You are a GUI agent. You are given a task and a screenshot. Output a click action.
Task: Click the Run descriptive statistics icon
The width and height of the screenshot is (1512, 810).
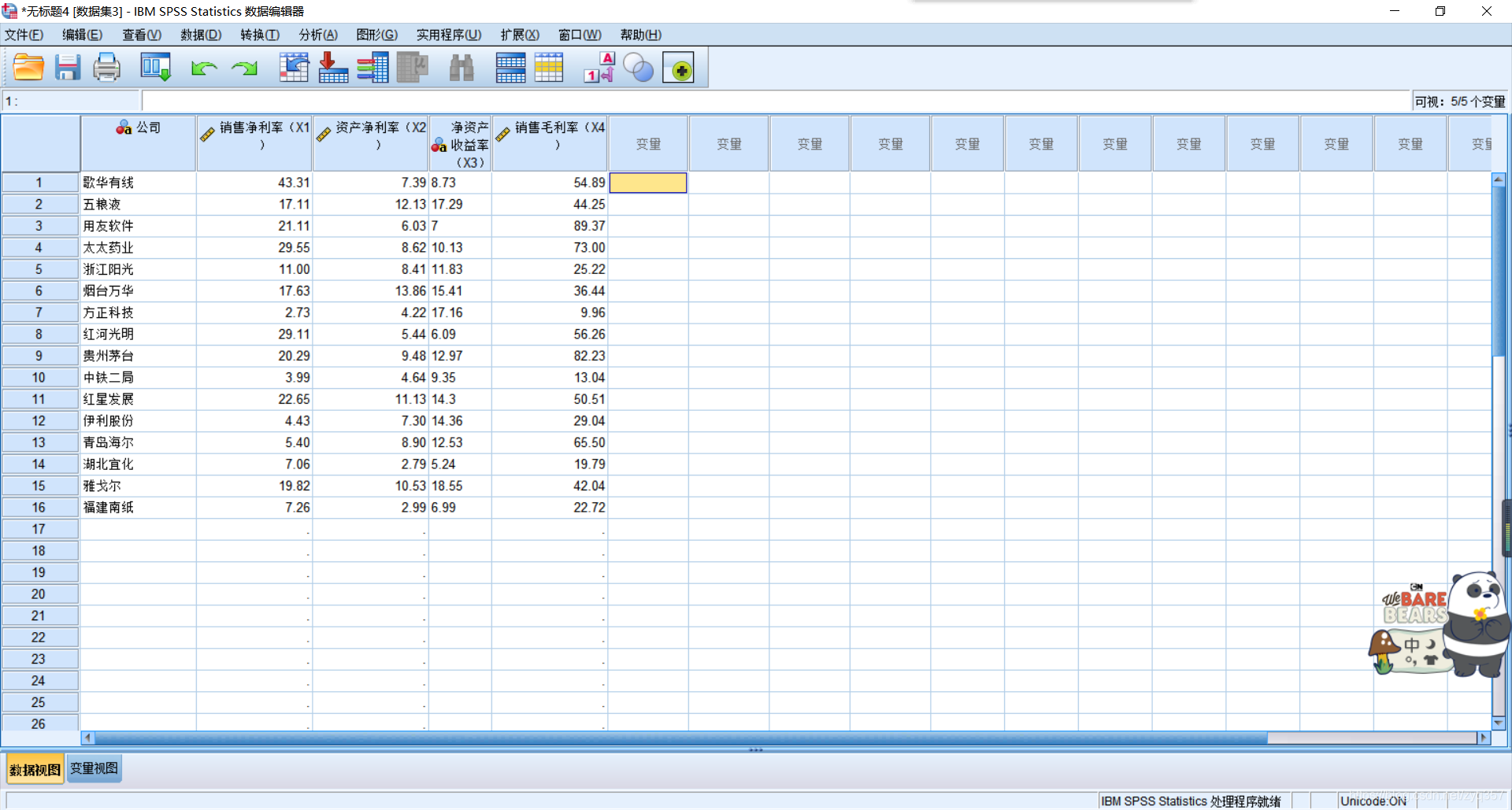click(412, 68)
